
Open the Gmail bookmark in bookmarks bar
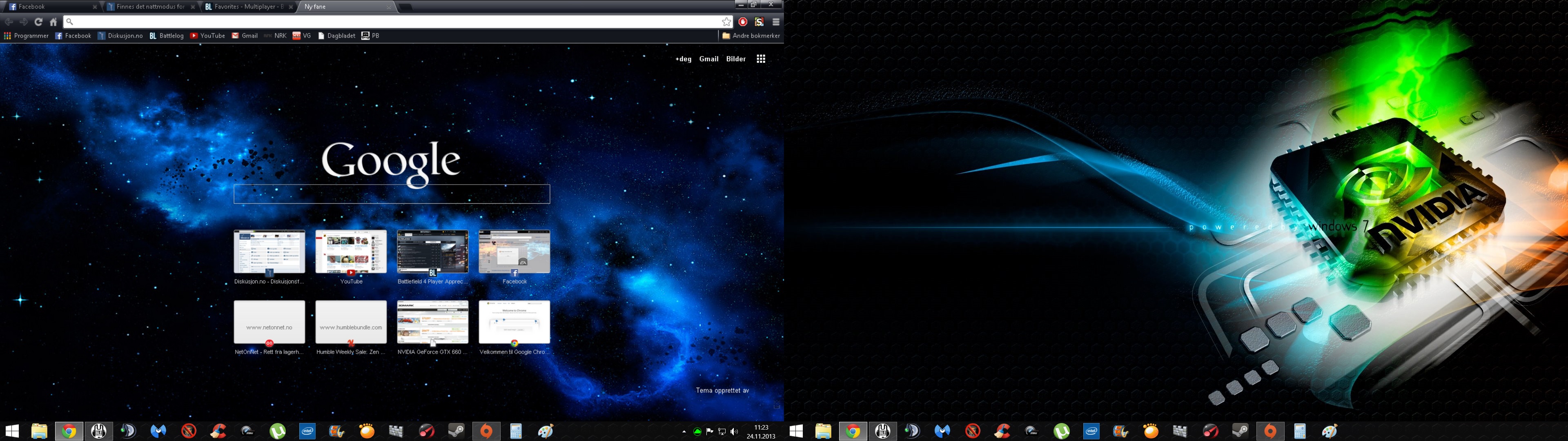[x=245, y=36]
